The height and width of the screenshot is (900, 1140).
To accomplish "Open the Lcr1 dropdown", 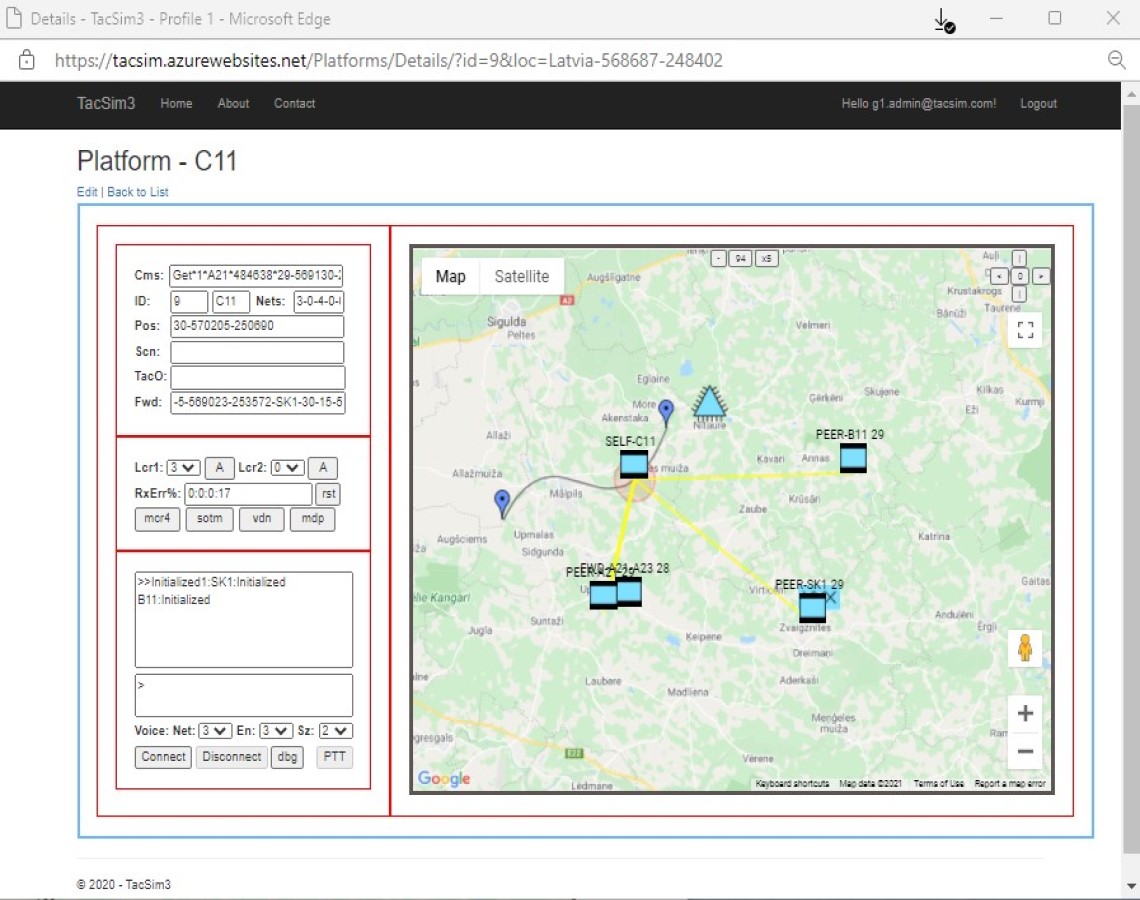I will point(182,466).
